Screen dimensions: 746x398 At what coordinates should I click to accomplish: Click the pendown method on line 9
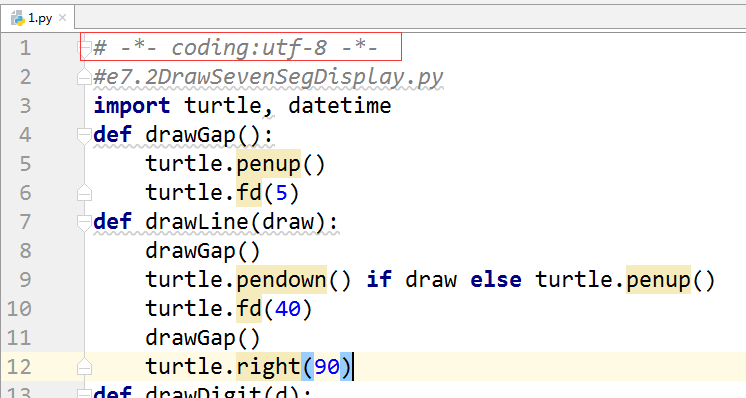281,280
